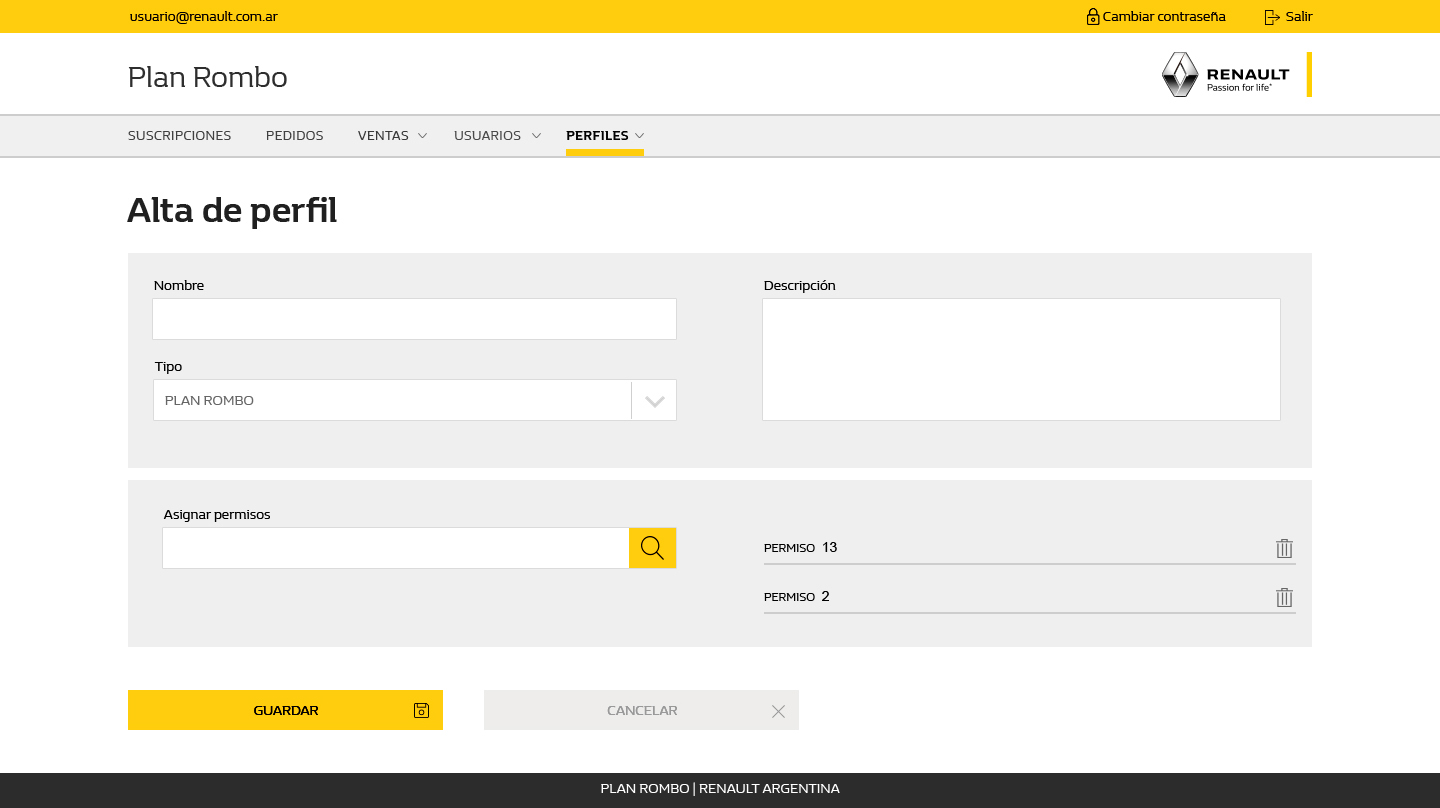Screen dimensions: 1440x808
Task: Click the usuario@renault.com.ar account text
Action: 204,17
